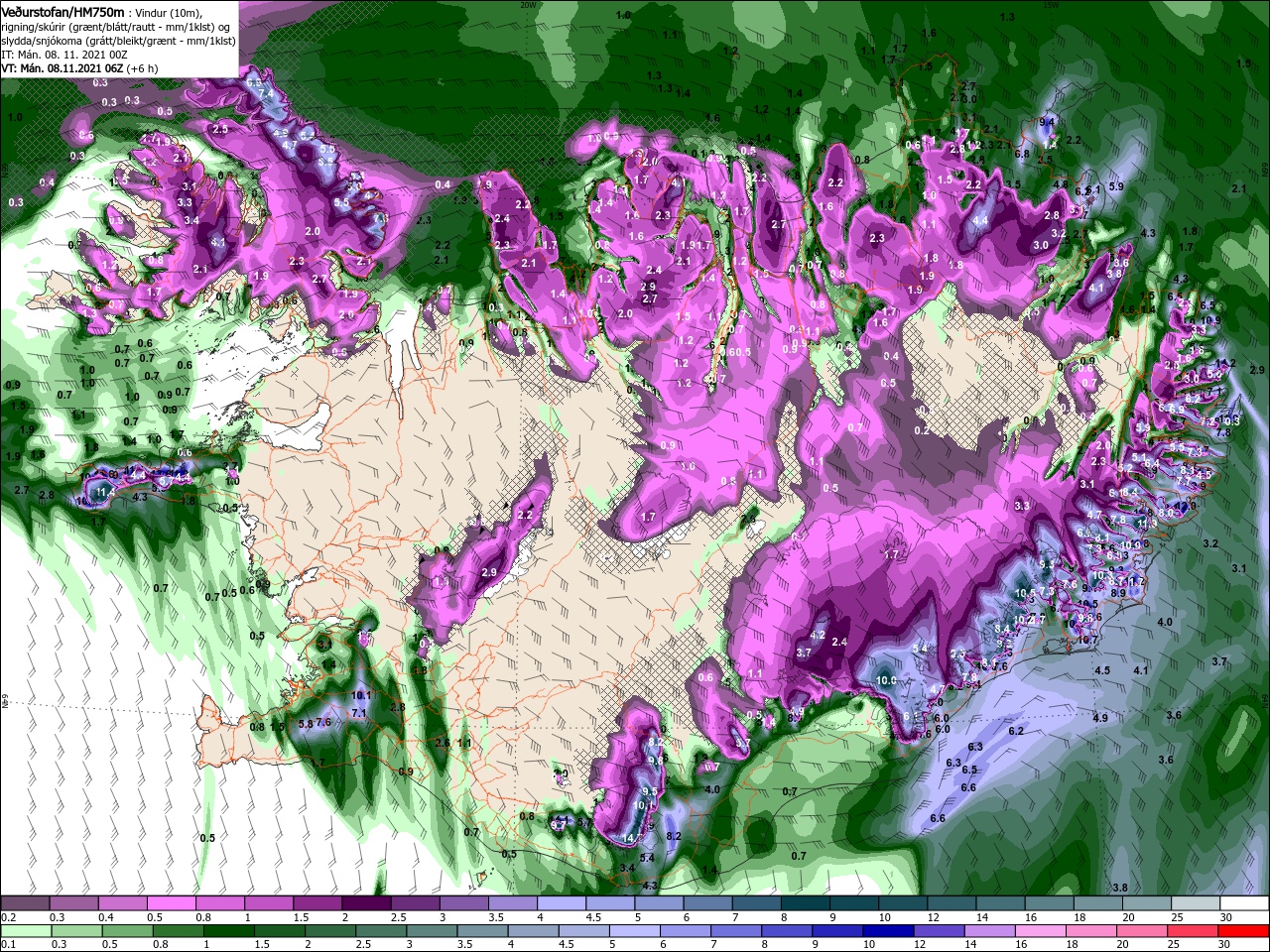Screen dimensions: 1270x952
Task: Click the 5.9 value in the northeast
Action: click(x=1115, y=186)
